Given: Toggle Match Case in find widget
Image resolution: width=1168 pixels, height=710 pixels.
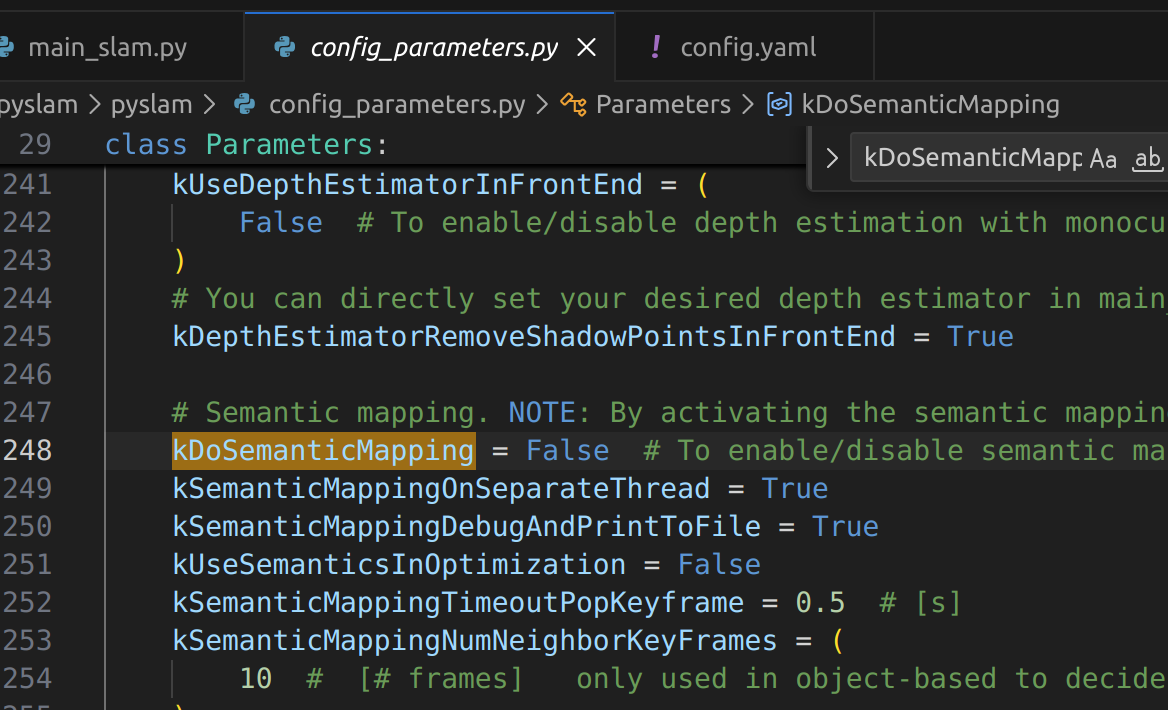Looking at the screenshot, I should coord(1103,159).
